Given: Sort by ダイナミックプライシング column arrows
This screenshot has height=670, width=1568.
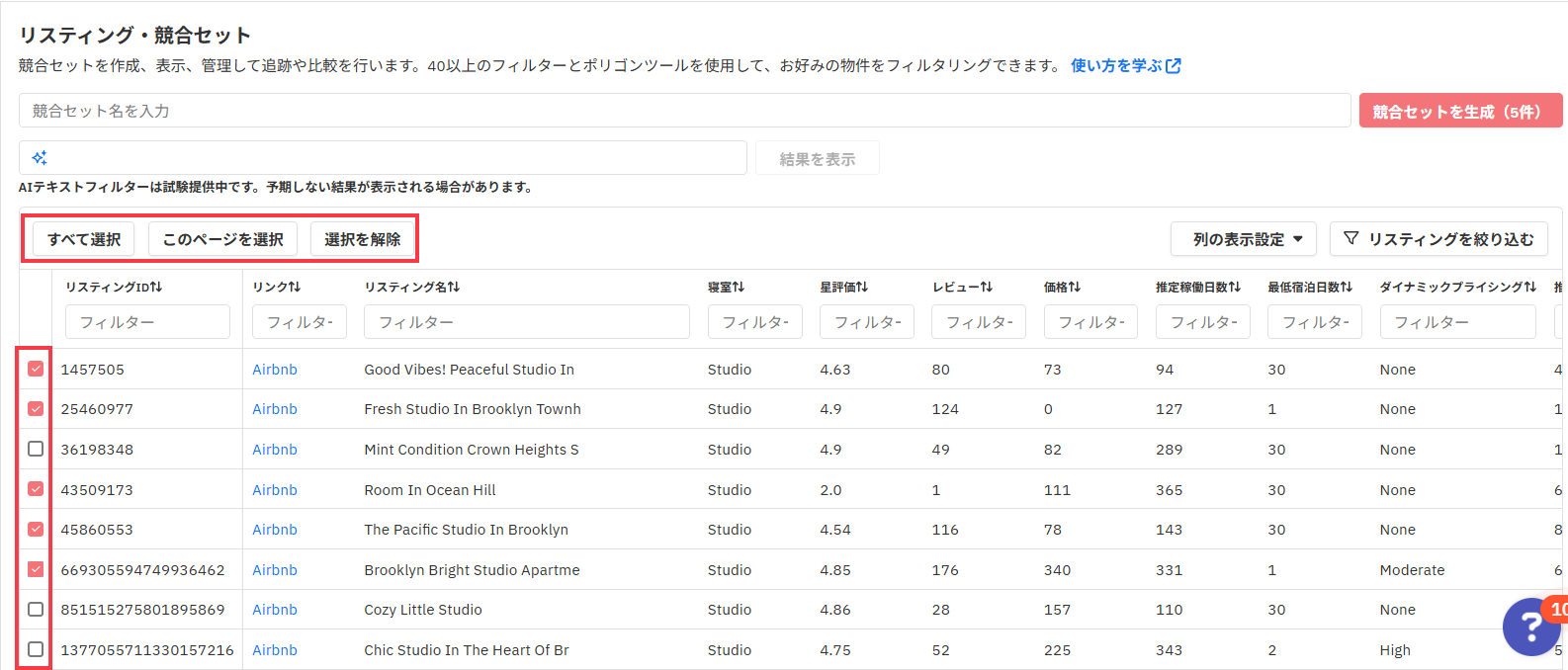Looking at the screenshot, I should click(x=1530, y=287).
